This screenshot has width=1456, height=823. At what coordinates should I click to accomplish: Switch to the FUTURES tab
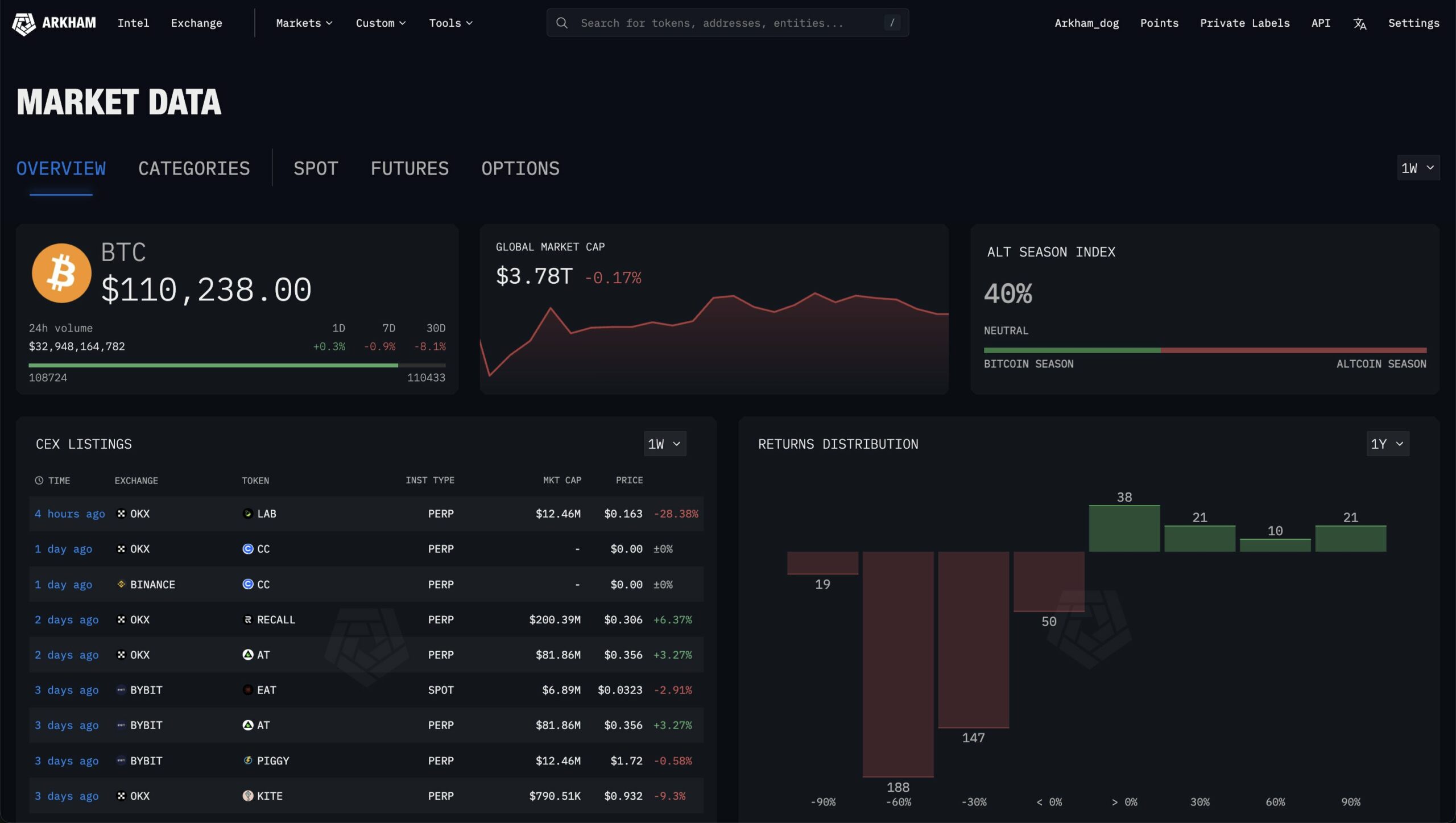coord(409,168)
